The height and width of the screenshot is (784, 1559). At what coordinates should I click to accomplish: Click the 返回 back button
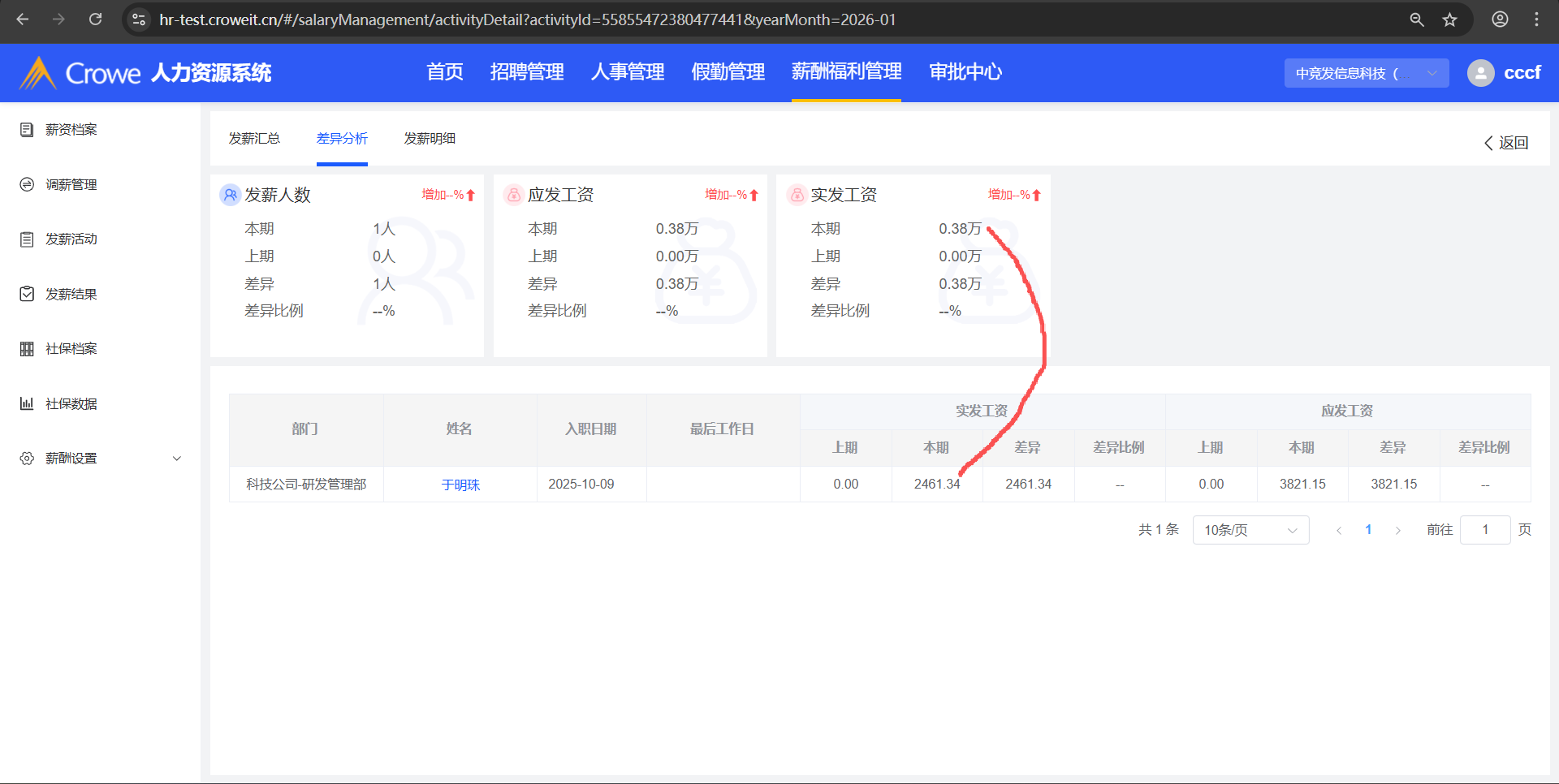(x=1506, y=143)
